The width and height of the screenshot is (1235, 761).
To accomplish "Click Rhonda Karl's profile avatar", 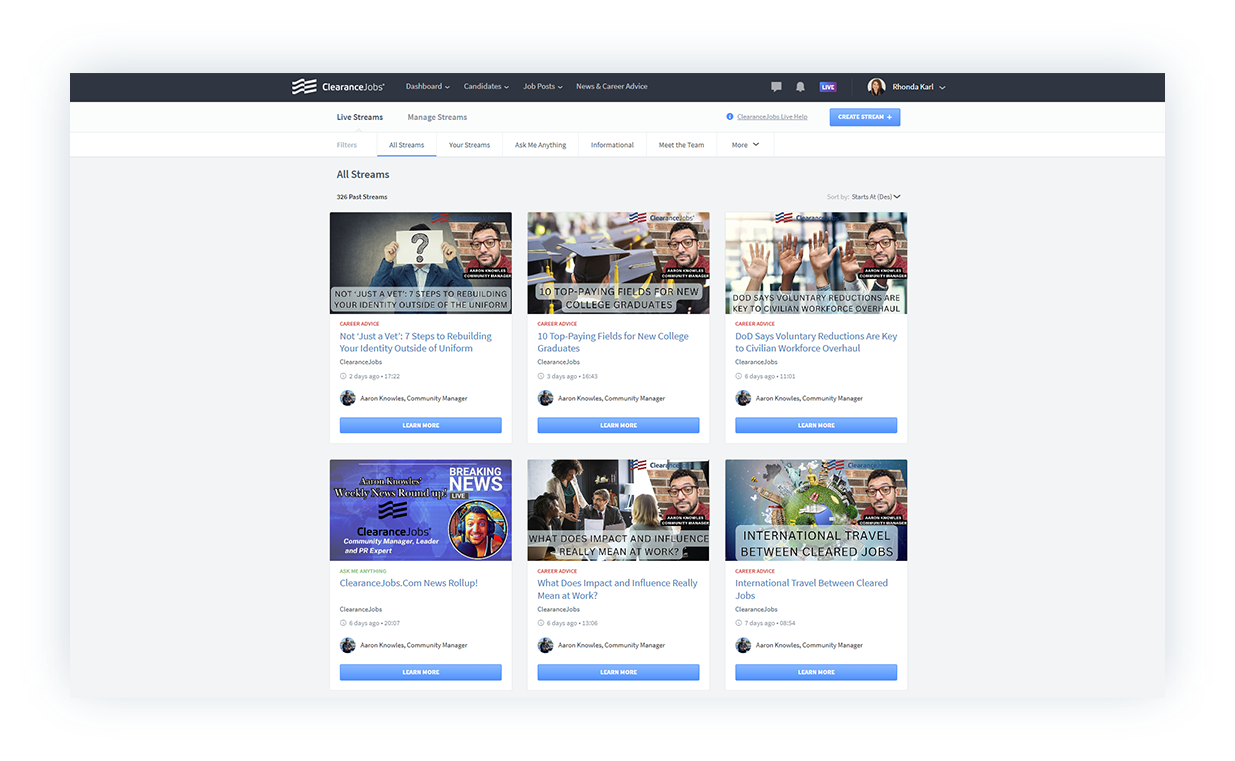I will pyautogui.click(x=877, y=87).
